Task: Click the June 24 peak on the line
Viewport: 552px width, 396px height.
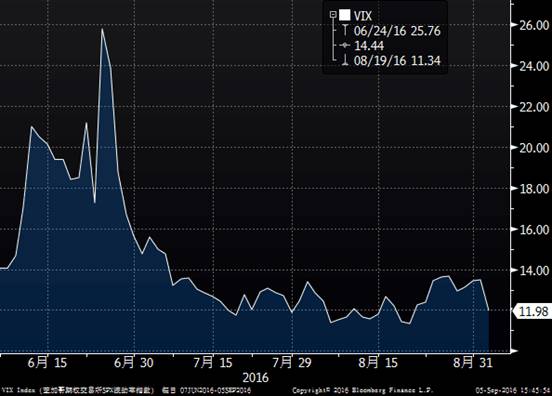Action: (102, 29)
